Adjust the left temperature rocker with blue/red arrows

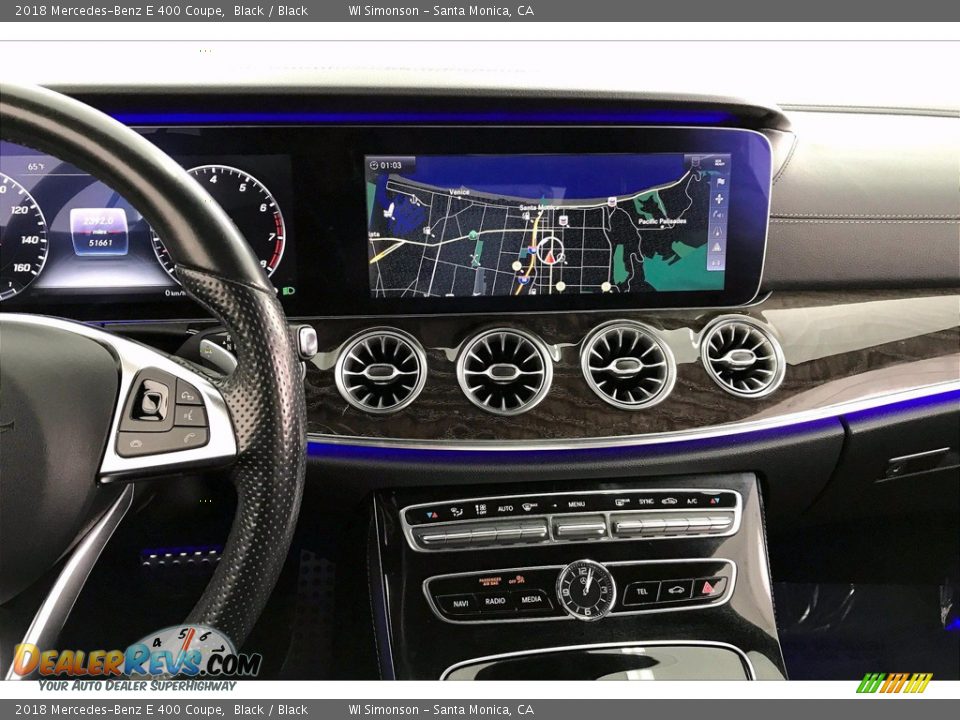tap(432, 515)
